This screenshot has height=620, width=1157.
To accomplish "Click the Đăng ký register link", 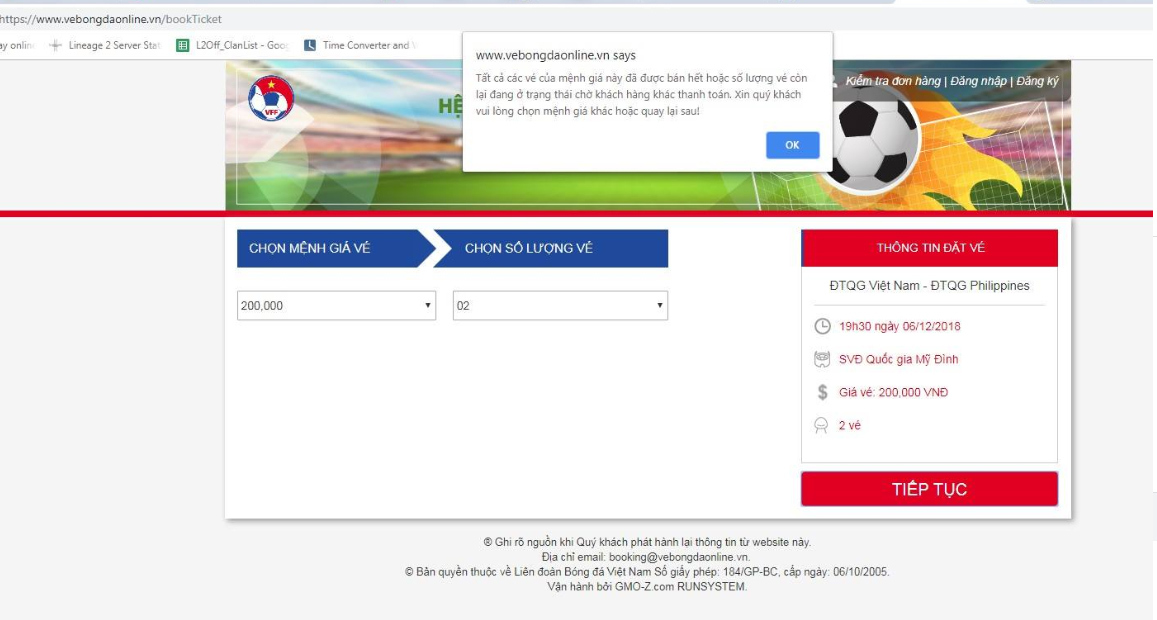I will 1037,81.
